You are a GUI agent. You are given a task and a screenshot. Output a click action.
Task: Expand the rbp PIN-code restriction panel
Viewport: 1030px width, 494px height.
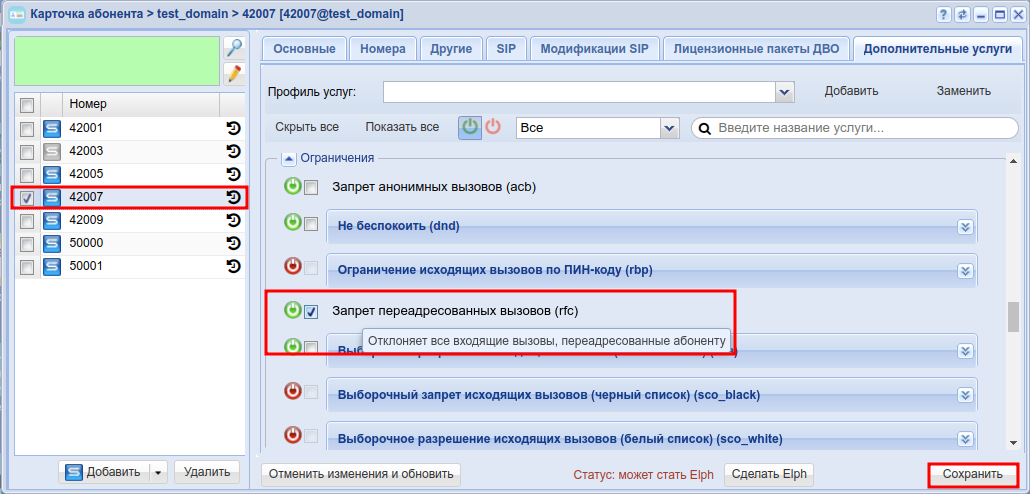click(x=964, y=271)
